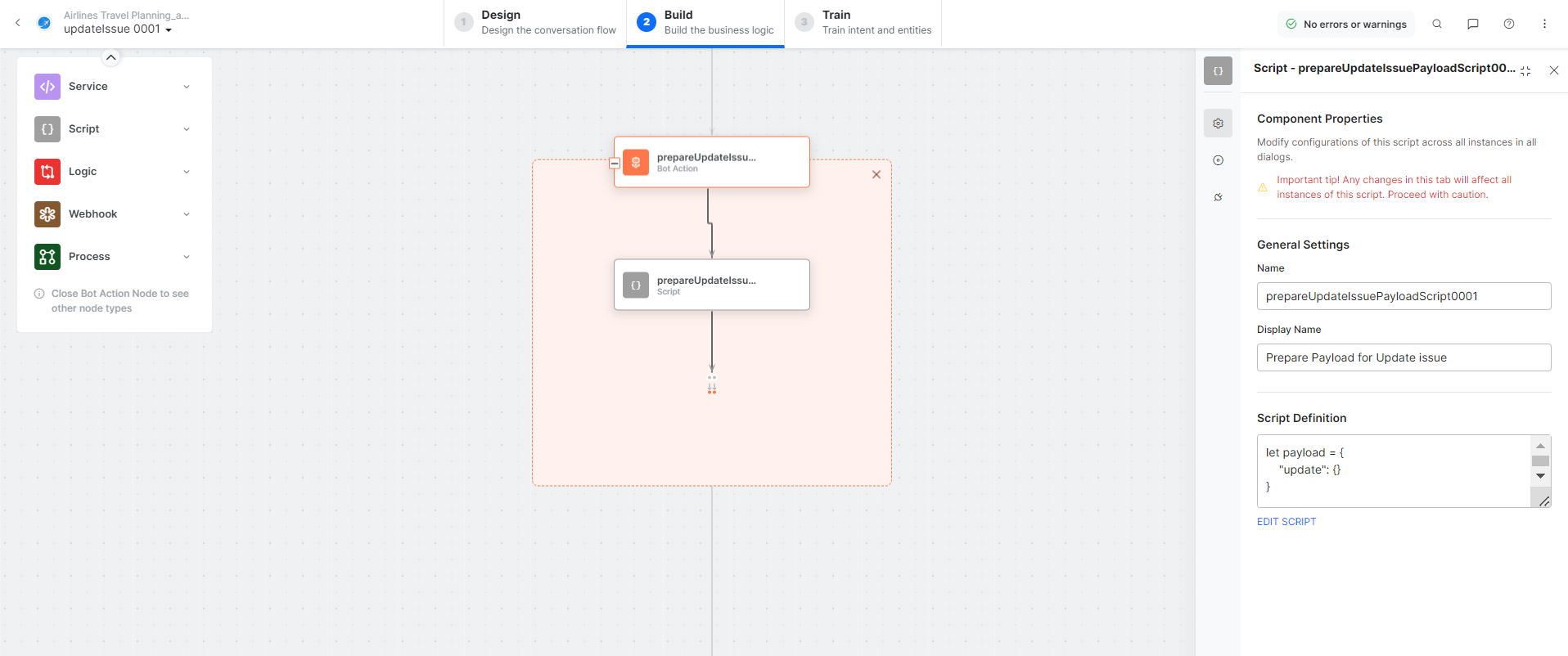Click the help question mark icon
The width and height of the screenshot is (1568, 656).
coord(1508,24)
